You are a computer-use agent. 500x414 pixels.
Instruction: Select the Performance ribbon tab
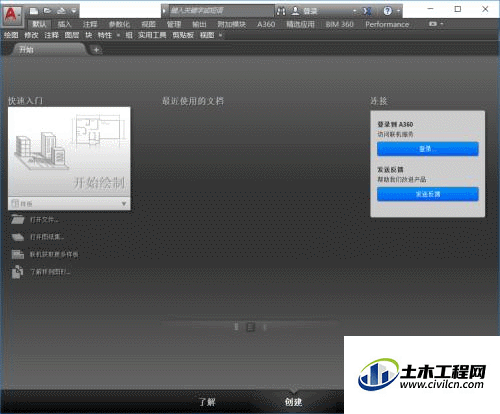pyautogui.click(x=387, y=24)
